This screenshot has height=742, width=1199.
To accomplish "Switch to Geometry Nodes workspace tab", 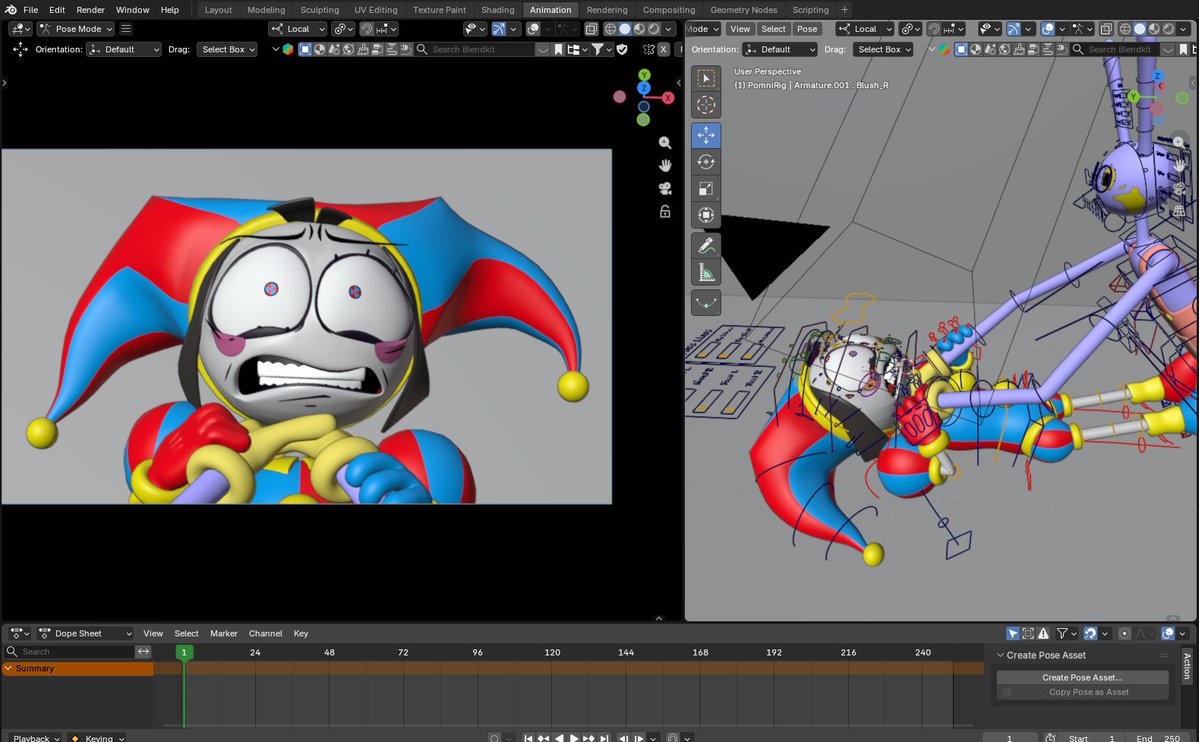I will click(x=743, y=10).
